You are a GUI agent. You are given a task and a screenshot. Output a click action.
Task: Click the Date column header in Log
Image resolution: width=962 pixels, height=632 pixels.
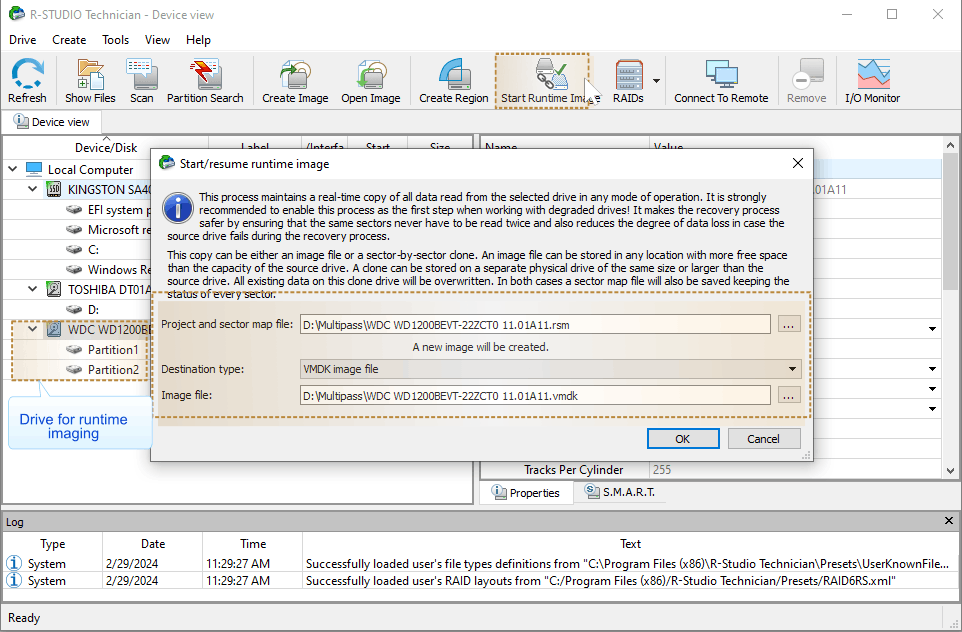(x=153, y=544)
